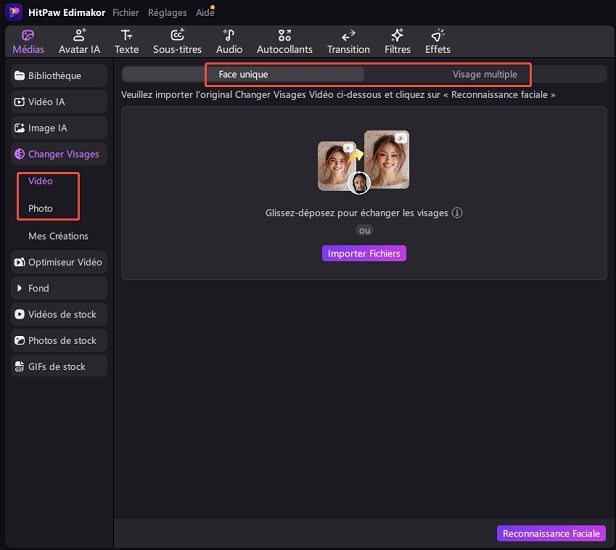Viewport: 616px width, 550px height.
Task: Click the face swap preview thumbnail
Action: [x=363, y=162]
